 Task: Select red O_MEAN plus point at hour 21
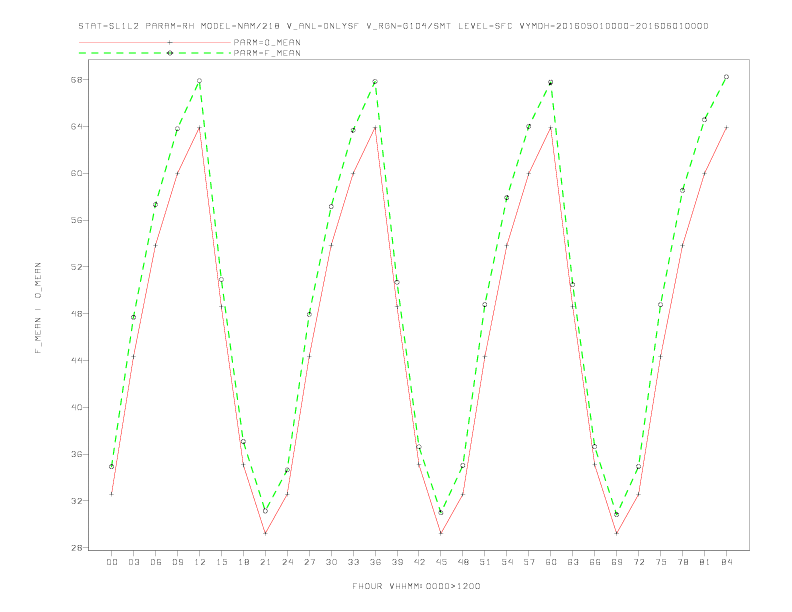(265, 533)
